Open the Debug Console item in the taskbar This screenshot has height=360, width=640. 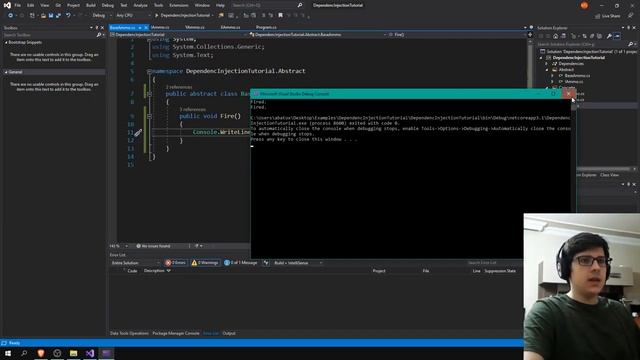106,353
